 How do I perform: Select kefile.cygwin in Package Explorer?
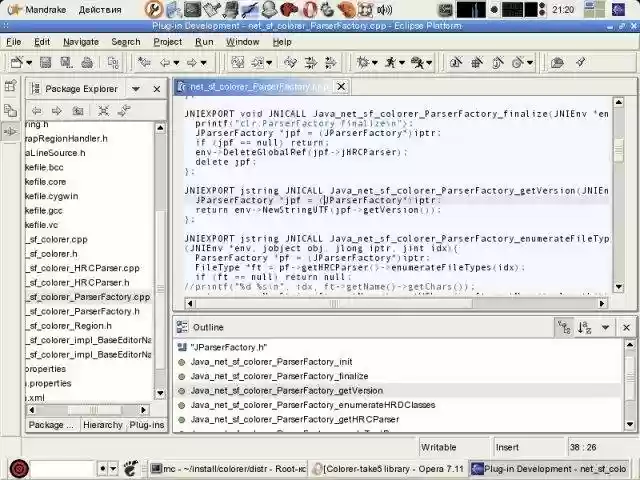pos(52,196)
